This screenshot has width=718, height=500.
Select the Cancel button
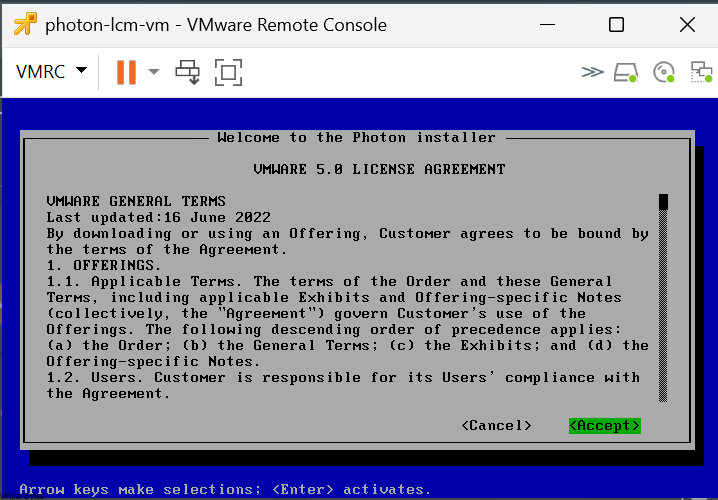(496, 425)
